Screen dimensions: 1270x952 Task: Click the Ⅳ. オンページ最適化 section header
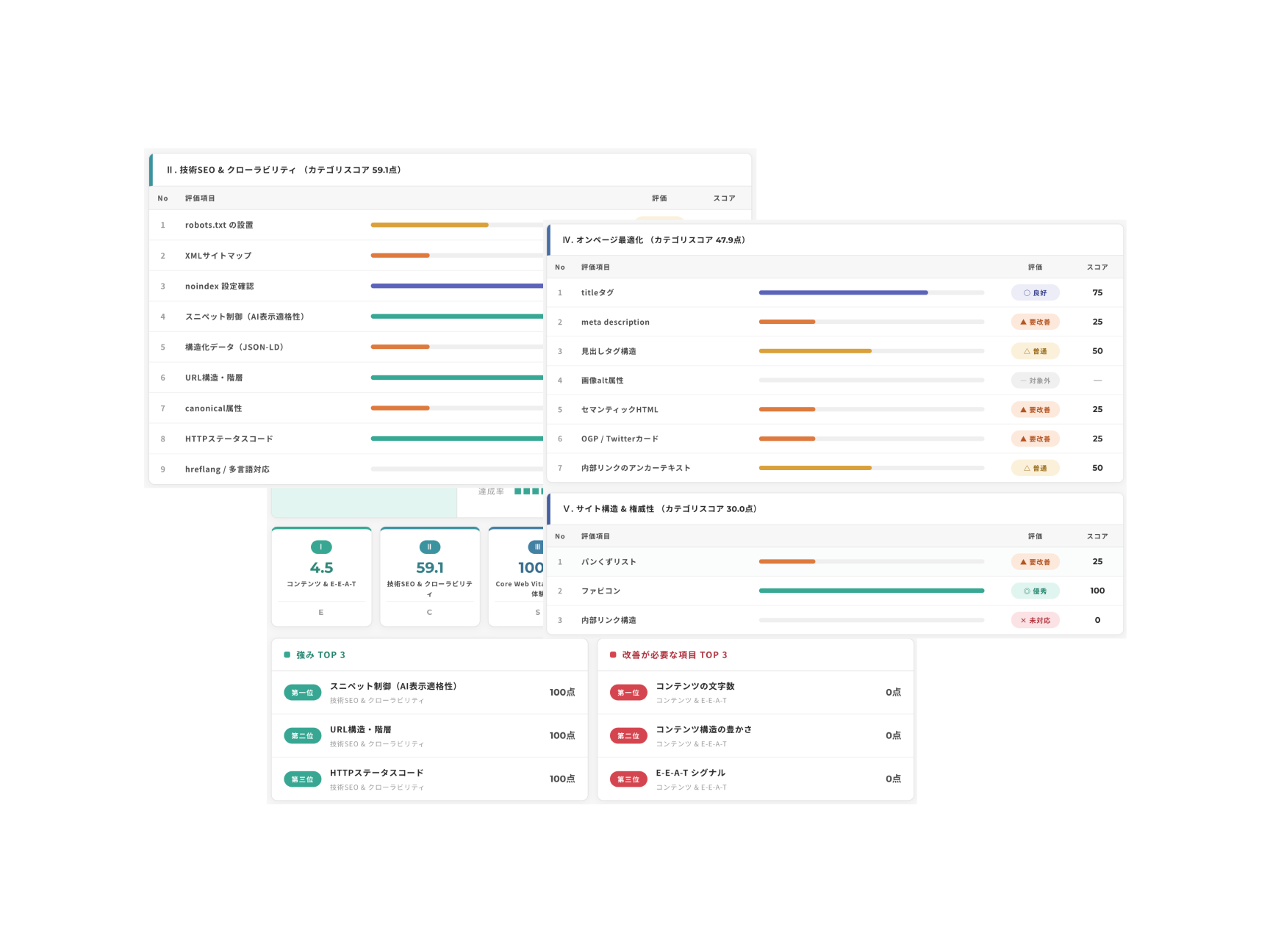[x=835, y=240]
